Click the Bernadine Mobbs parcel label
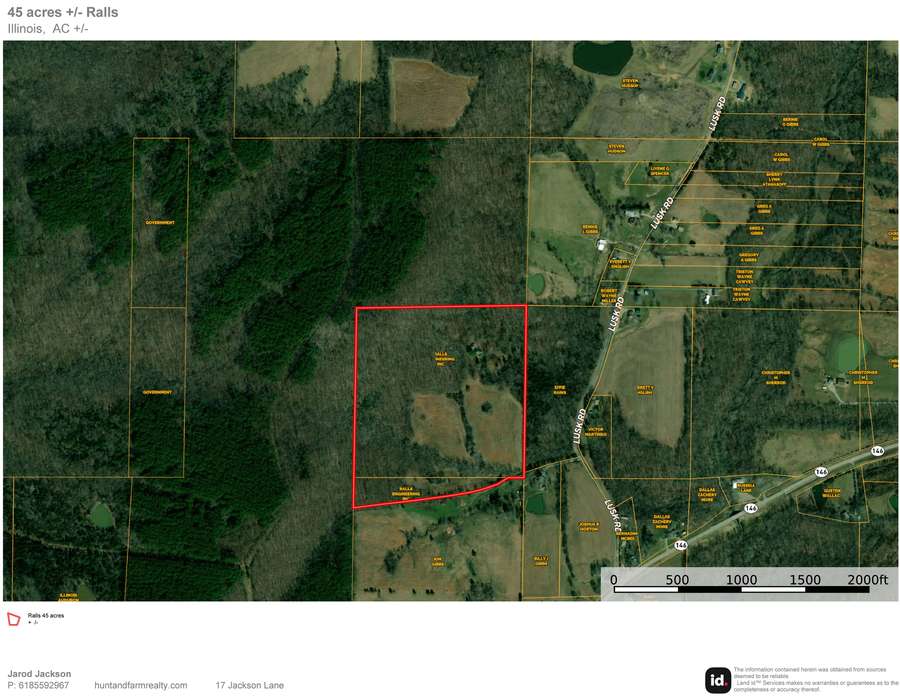 click(x=627, y=535)
